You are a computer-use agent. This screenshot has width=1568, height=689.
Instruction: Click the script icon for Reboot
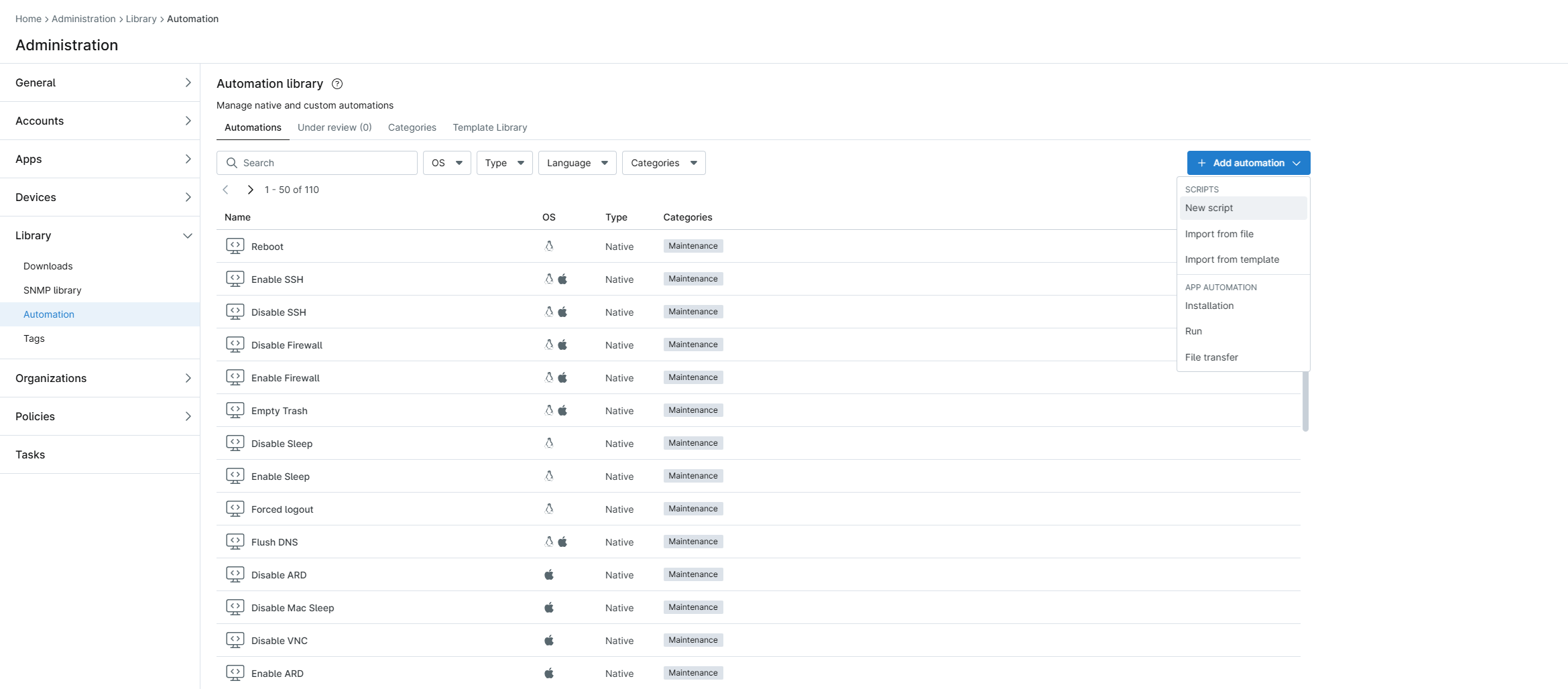235,246
